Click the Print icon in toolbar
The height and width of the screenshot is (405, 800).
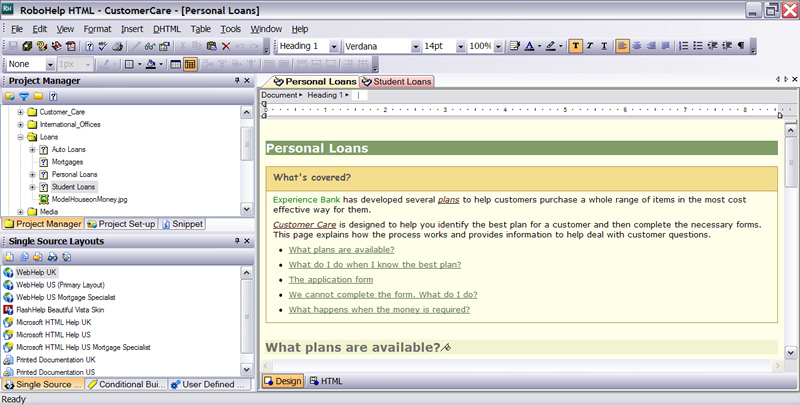tap(117, 46)
